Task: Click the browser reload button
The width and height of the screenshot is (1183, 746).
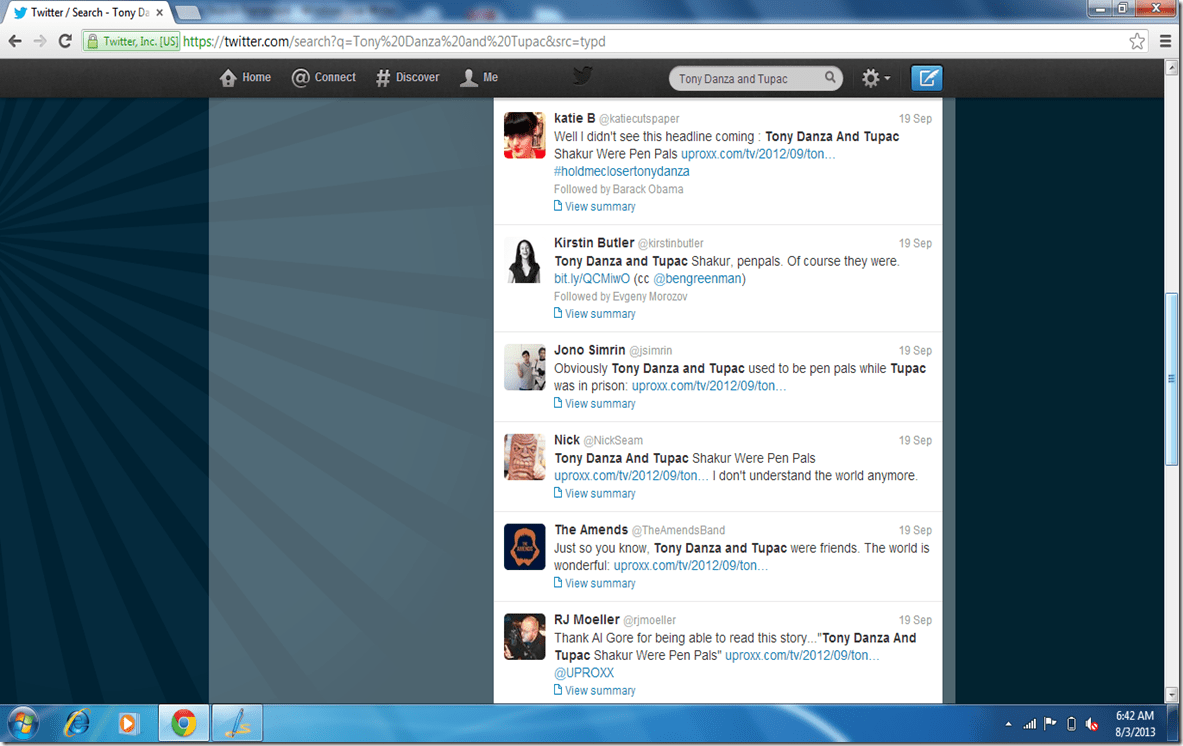Action: tap(65, 41)
